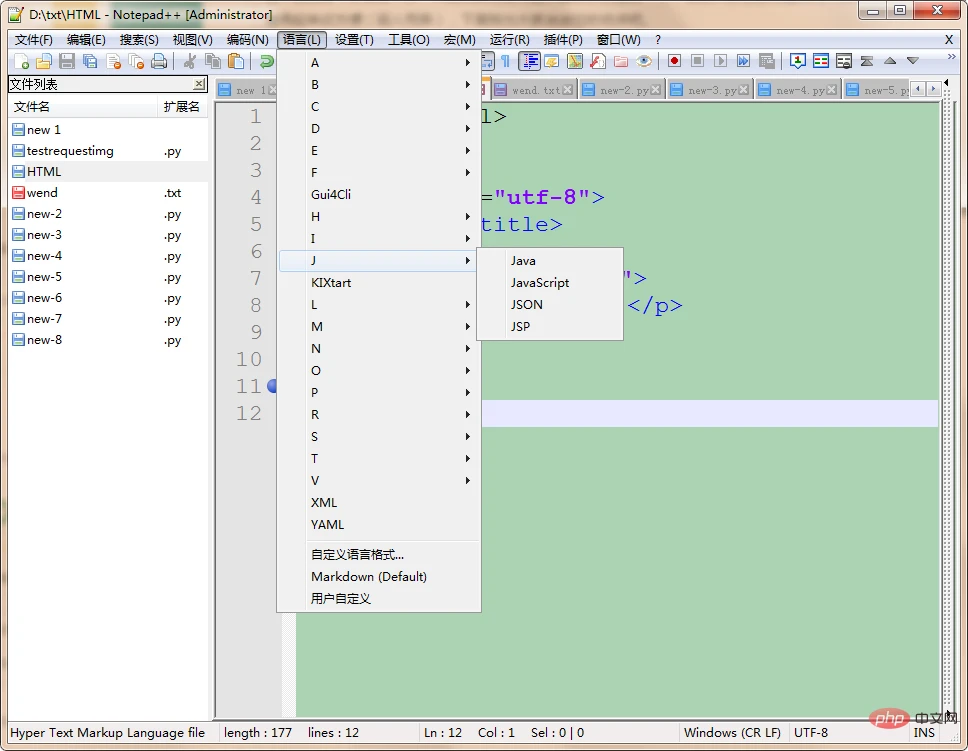Close the 文件列表 panel
This screenshot has width=968, height=751.
pyautogui.click(x=199, y=84)
